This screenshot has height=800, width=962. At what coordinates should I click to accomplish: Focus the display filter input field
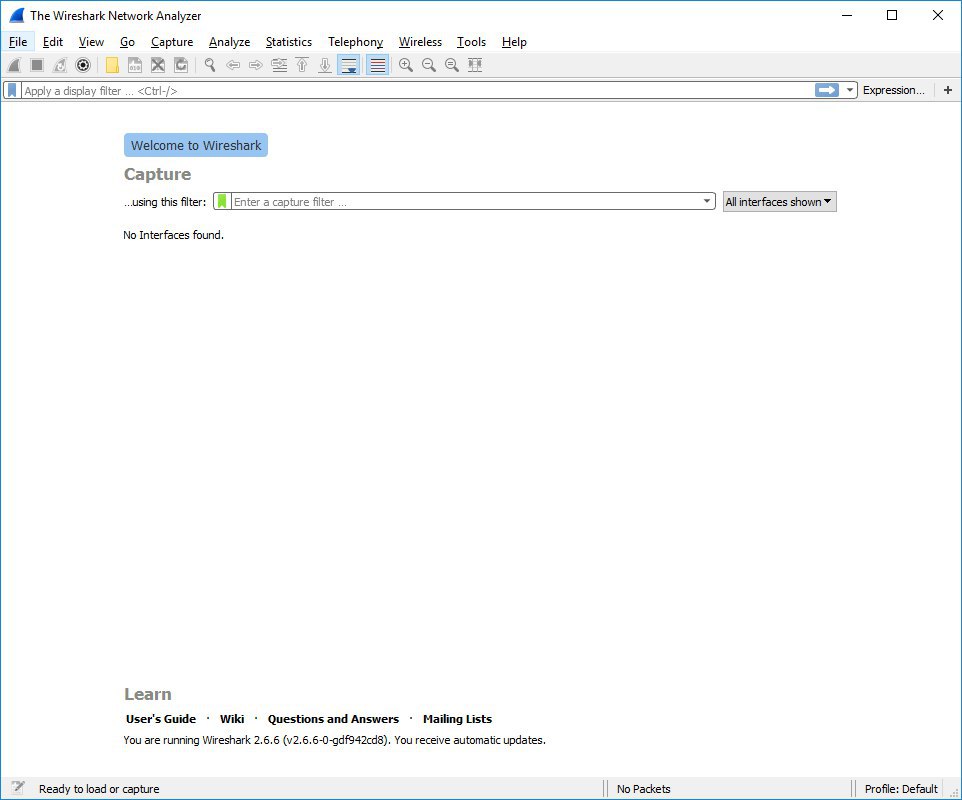(417, 91)
